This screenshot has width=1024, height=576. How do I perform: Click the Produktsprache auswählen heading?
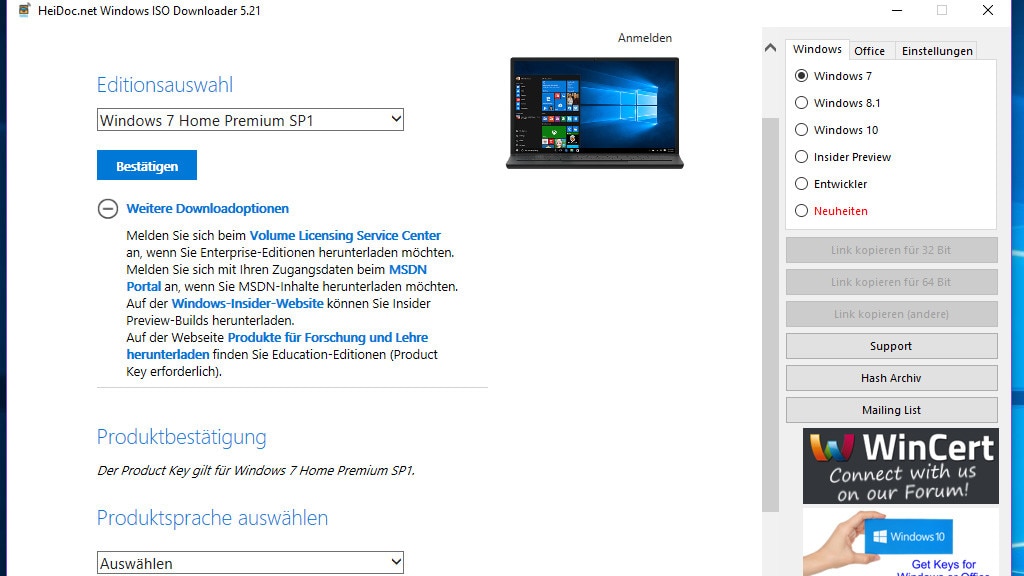point(212,518)
